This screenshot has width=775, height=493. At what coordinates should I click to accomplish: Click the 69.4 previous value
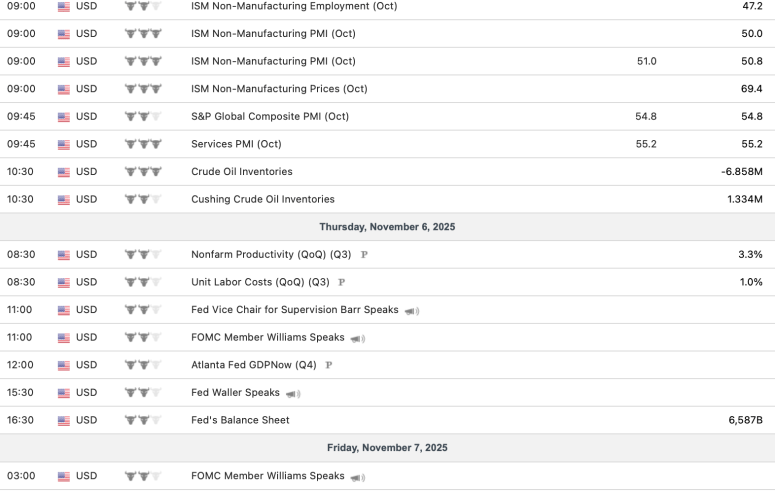[752, 89]
